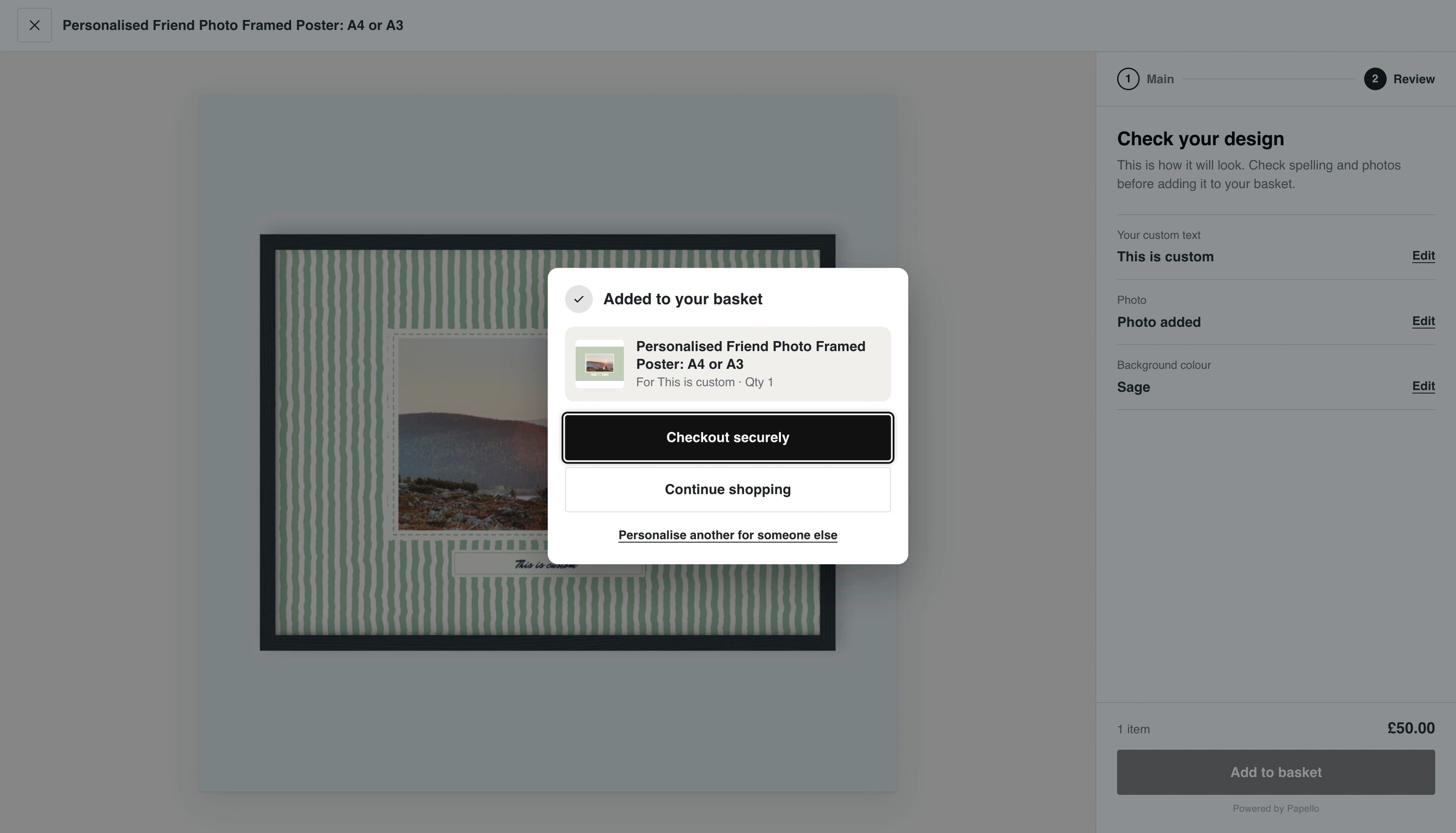The image size is (1456, 833).
Task: Edit the custom text 'This is custom'
Action: 1423,256
